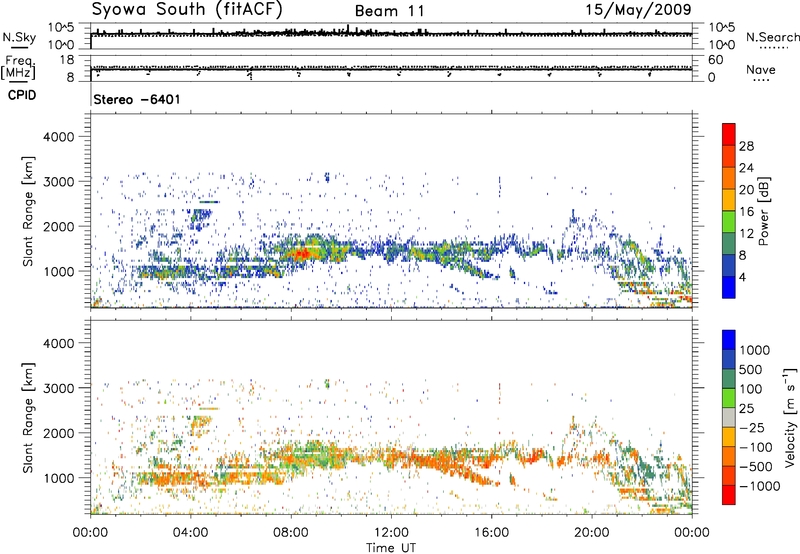Click the '4' value on the power scale
The width and height of the screenshot is (800, 554).
pos(742,278)
